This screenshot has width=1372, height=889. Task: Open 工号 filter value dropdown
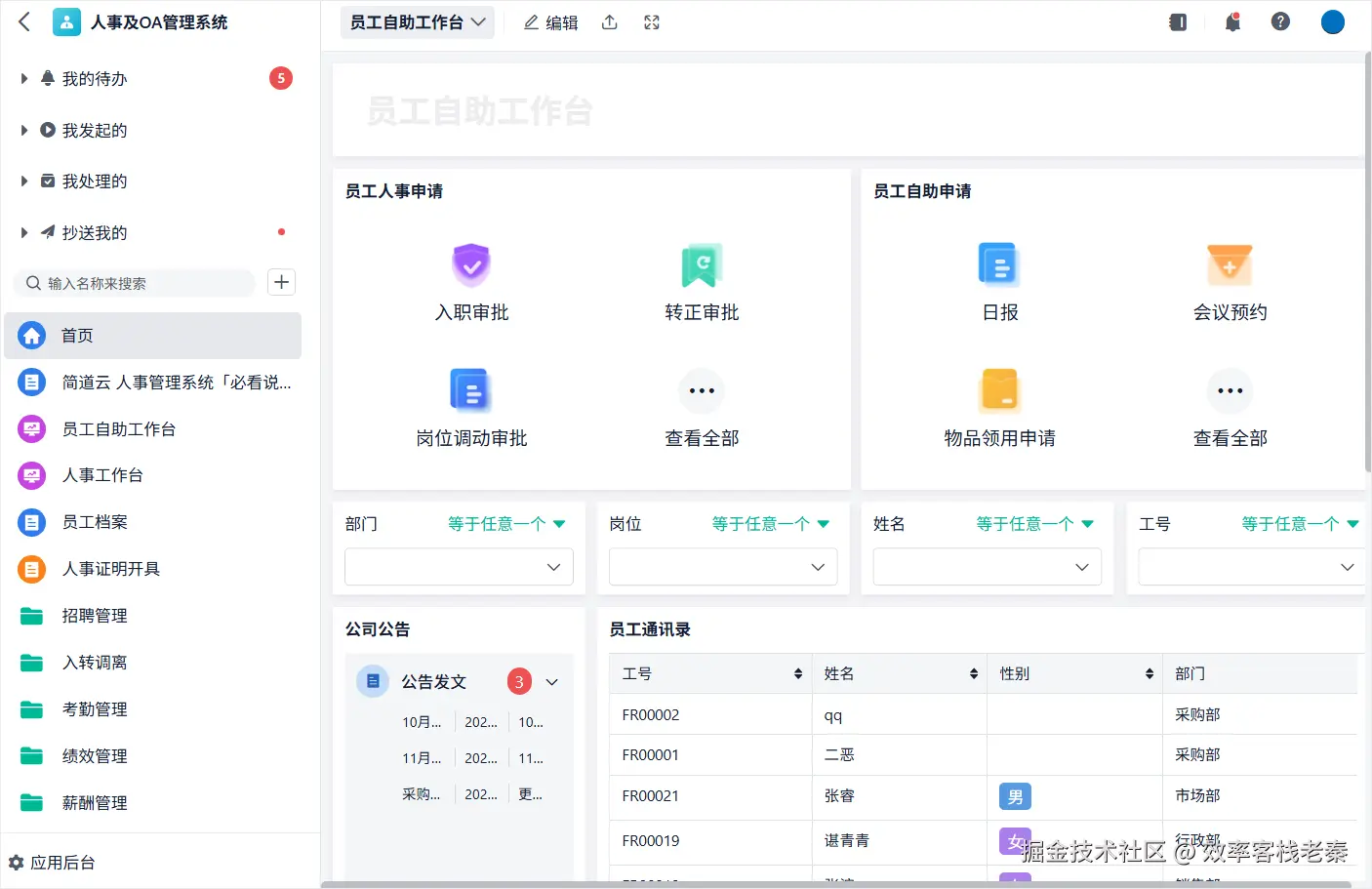pyautogui.click(x=1251, y=567)
